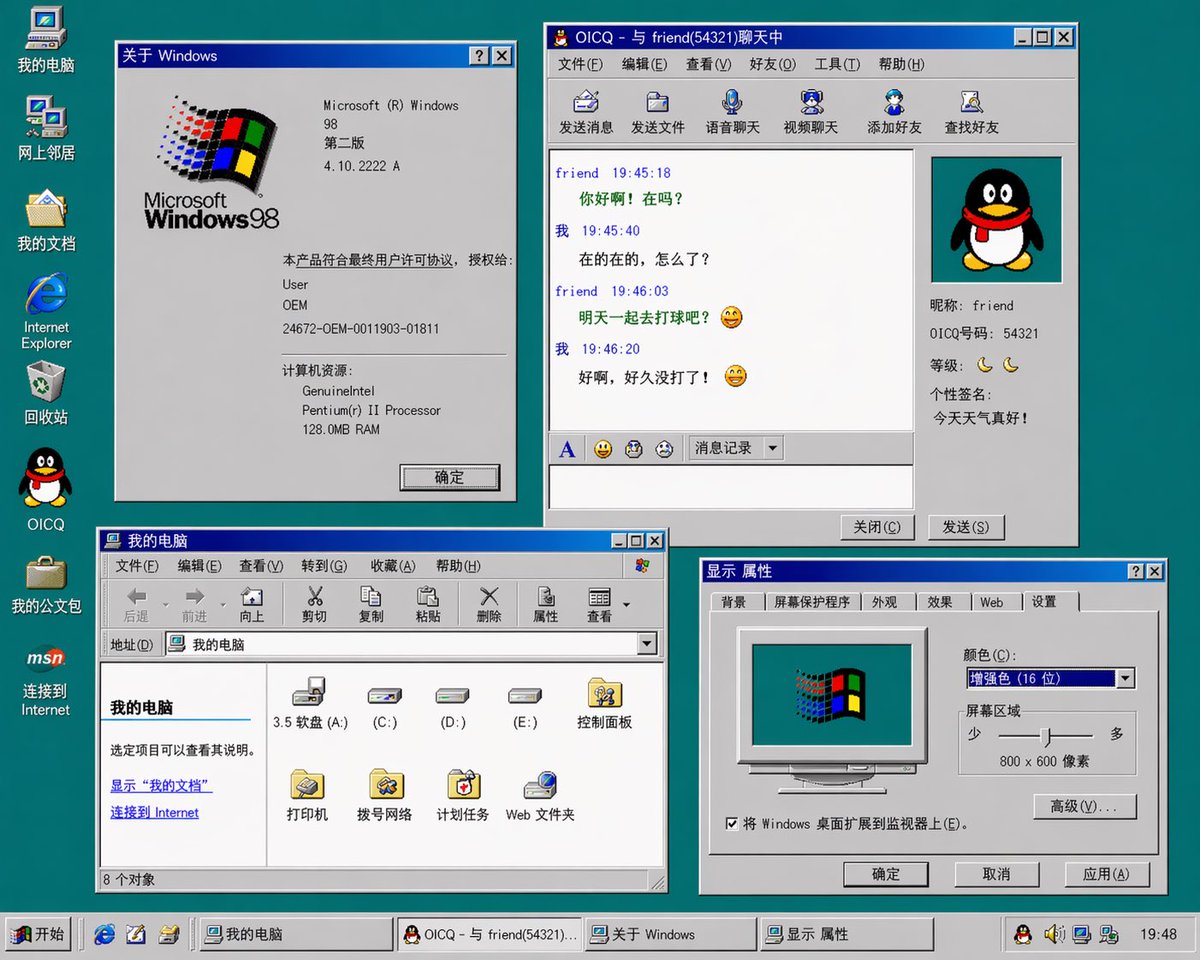Click 发送文件 icon in OICQ toolbar
This screenshot has height=960, width=1200.
coord(658,112)
